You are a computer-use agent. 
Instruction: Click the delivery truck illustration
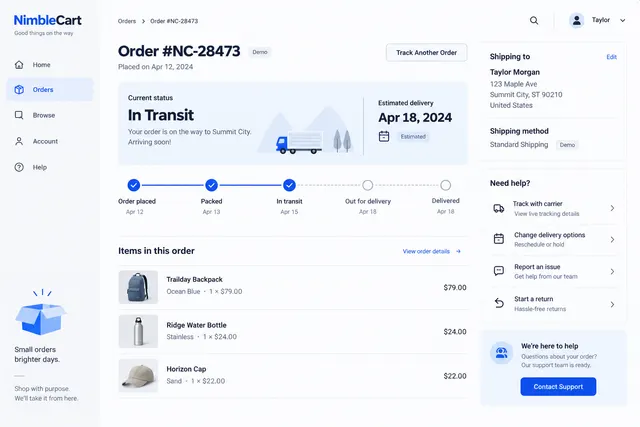(x=299, y=143)
